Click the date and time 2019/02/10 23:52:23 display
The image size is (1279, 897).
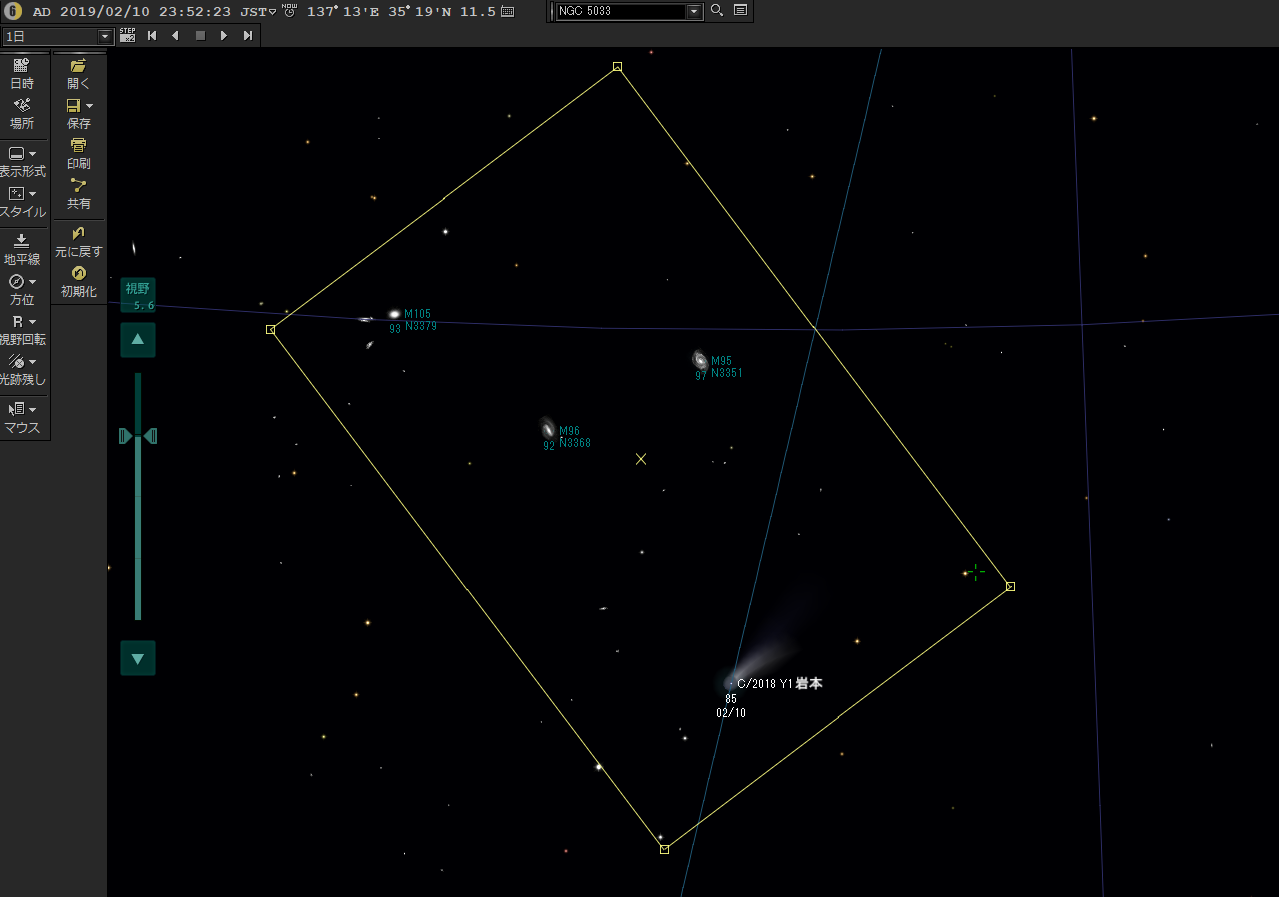pyautogui.click(x=144, y=12)
